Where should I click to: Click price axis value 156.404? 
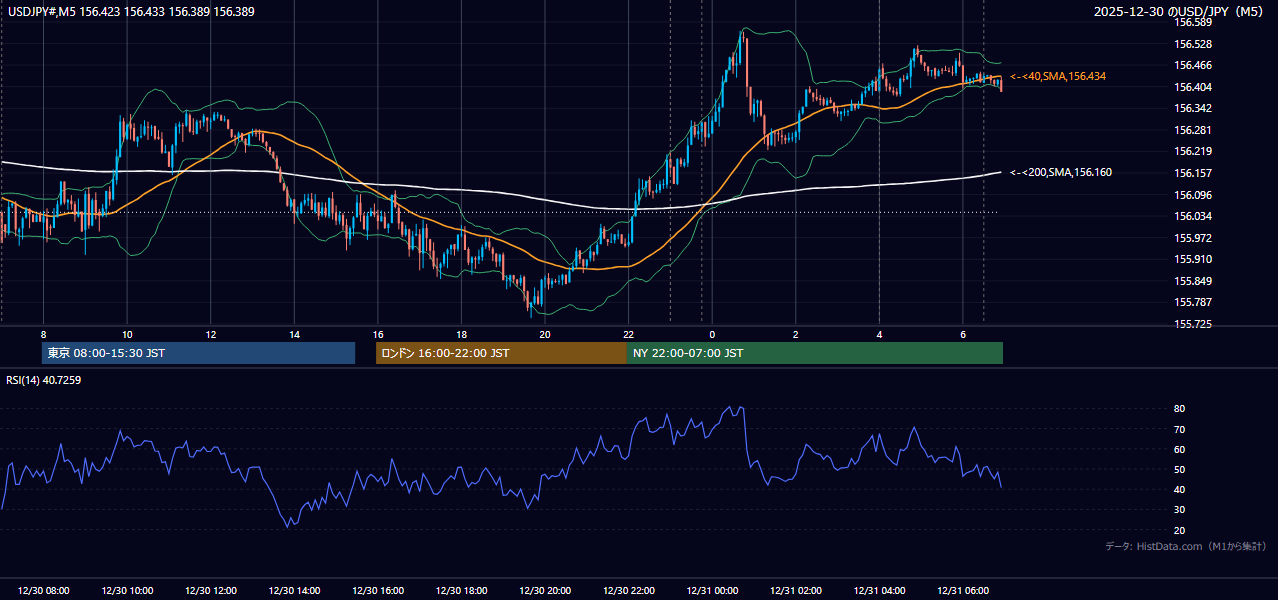[x=1192, y=87]
